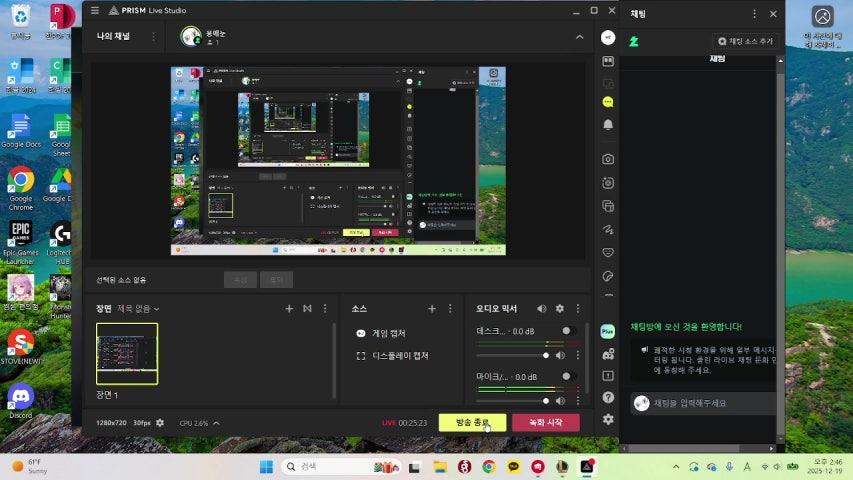Image resolution: width=853 pixels, height=480 pixels.
Task: Toggle the 데스크톱 audio switch
Action: tap(568, 331)
